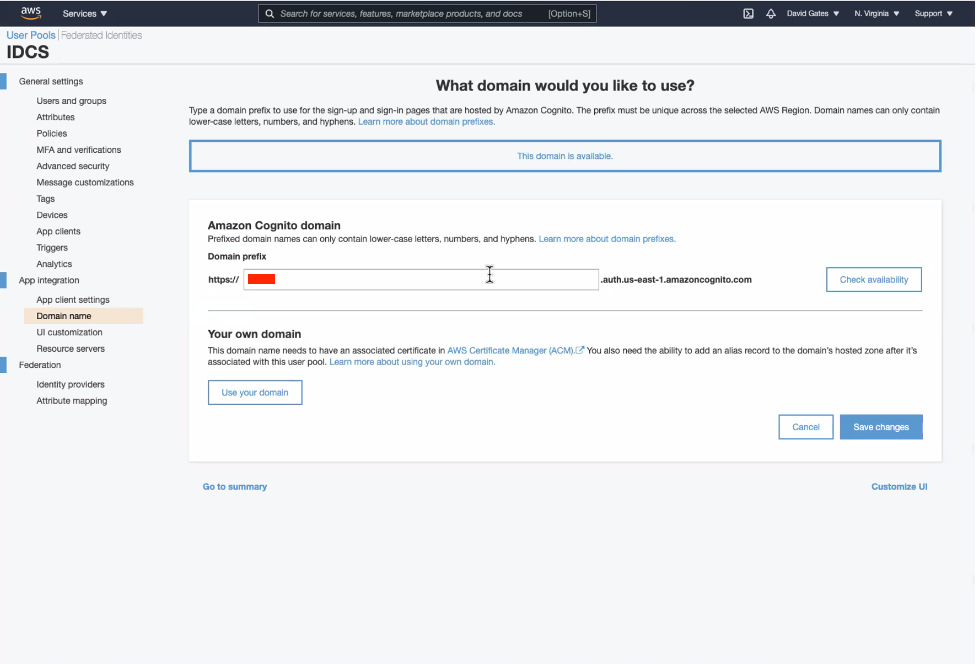Click Use your domain button
The image size is (977, 664).
click(x=255, y=392)
